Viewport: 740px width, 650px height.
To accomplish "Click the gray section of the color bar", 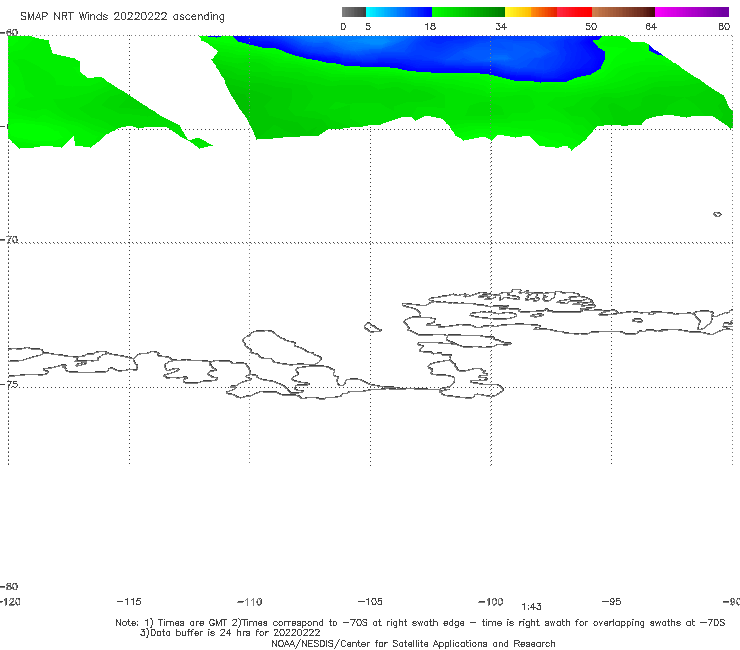I will click(x=354, y=12).
